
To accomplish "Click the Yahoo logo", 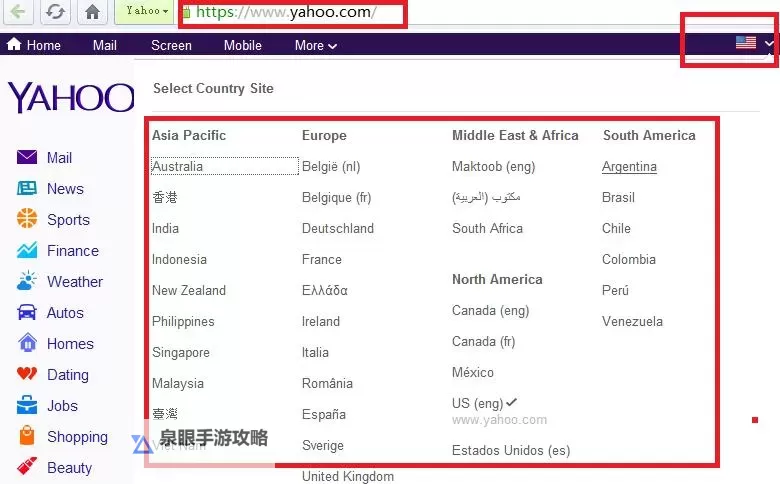I will click(71, 97).
